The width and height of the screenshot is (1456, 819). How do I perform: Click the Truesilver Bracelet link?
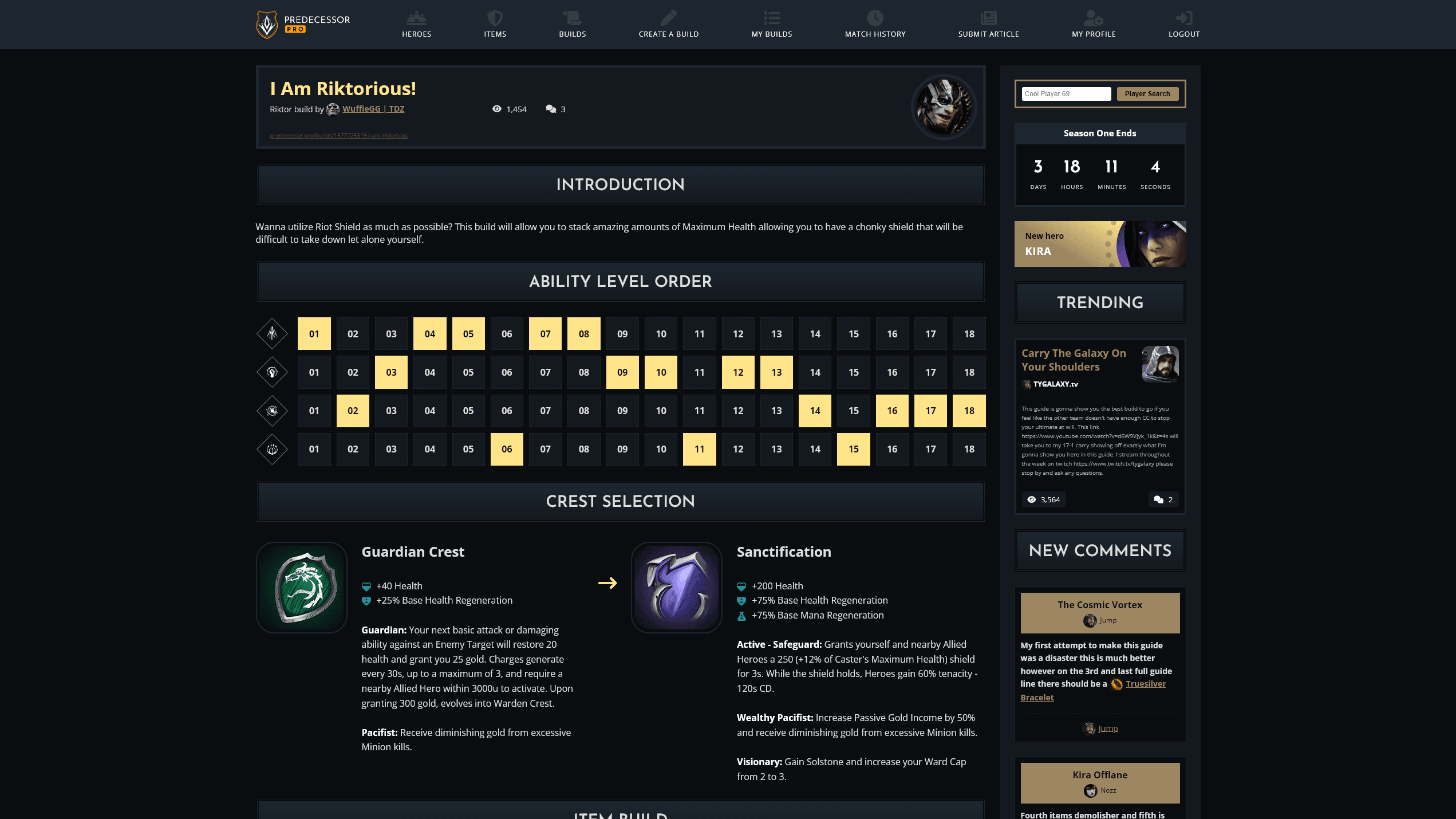coord(1093,690)
